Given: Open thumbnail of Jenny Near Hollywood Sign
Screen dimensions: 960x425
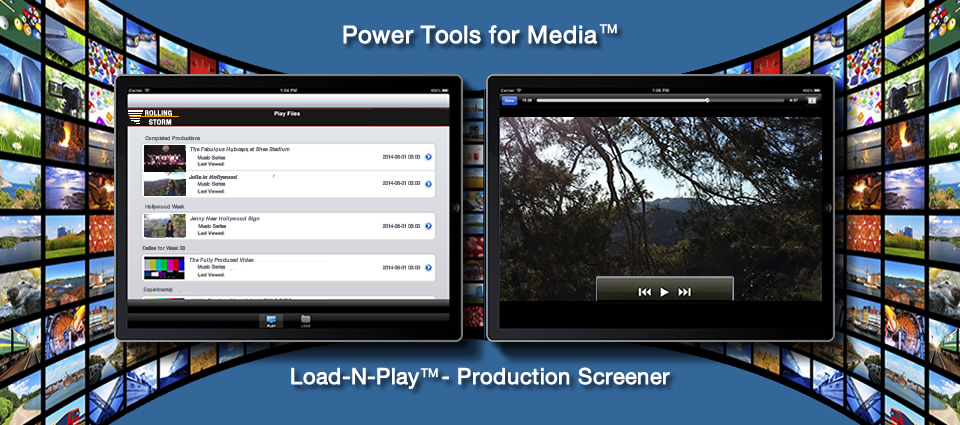Looking at the screenshot, I should [165, 226].
